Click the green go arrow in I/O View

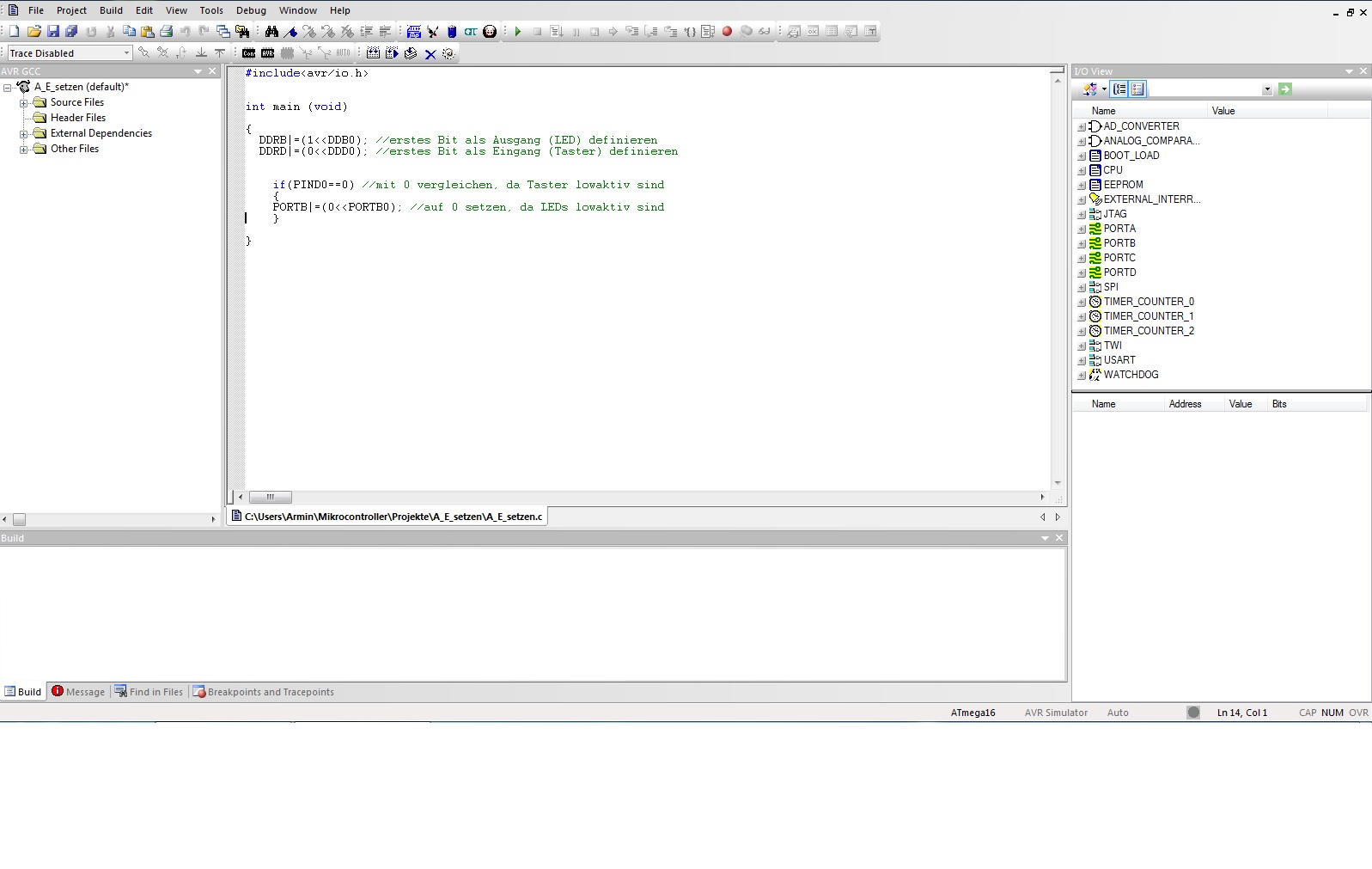(1285, 89)
